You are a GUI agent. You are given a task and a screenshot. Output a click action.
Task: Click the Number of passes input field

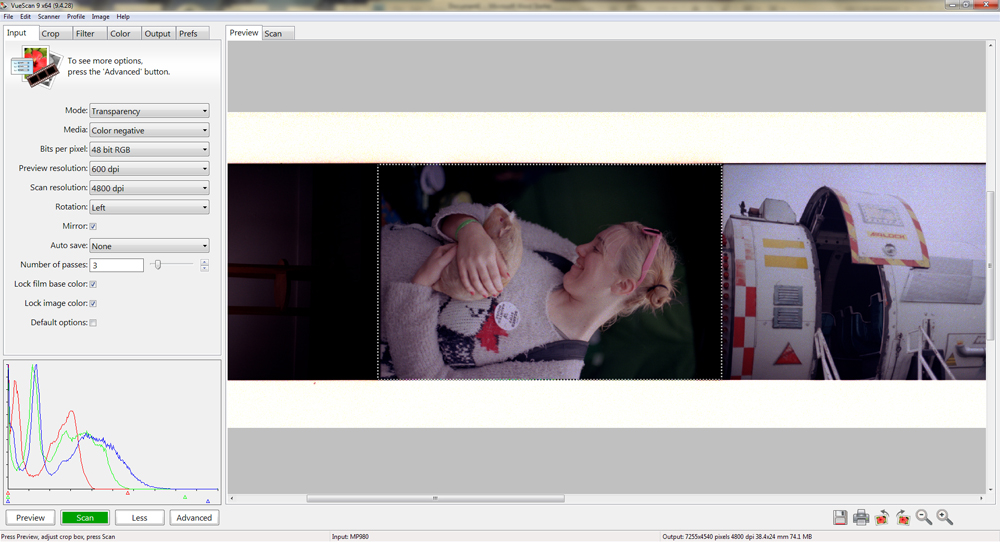coord(117,265)
